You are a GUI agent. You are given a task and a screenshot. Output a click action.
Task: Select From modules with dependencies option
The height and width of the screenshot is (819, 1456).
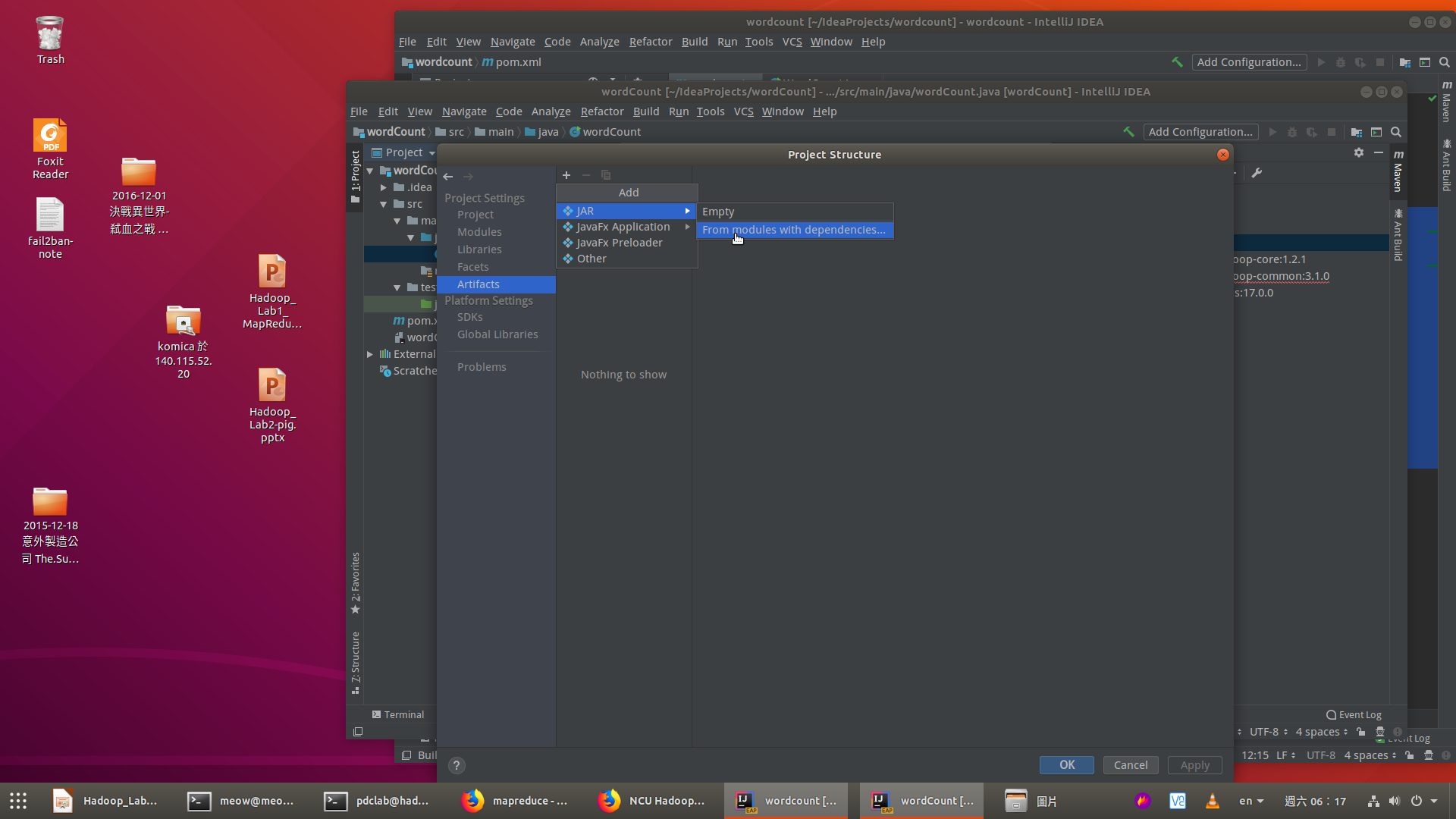794,230
